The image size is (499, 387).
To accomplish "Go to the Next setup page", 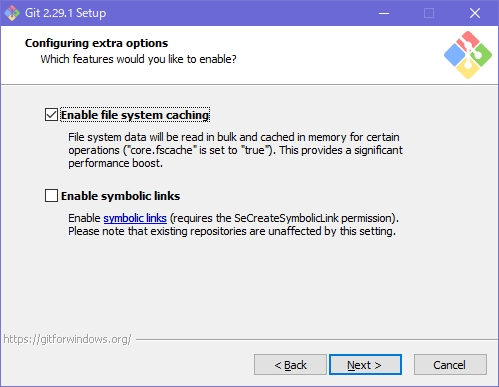I will coord(365,365).
